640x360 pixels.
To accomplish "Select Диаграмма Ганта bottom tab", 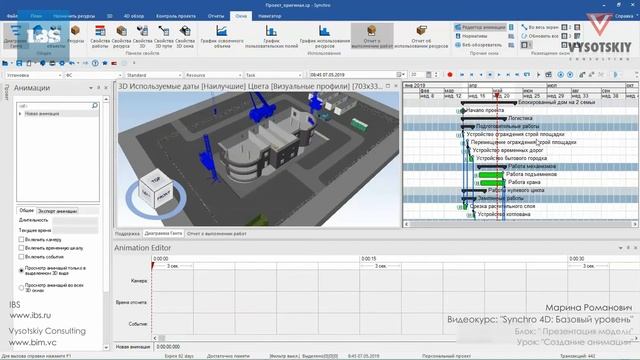I will click(x=163, y=233).
